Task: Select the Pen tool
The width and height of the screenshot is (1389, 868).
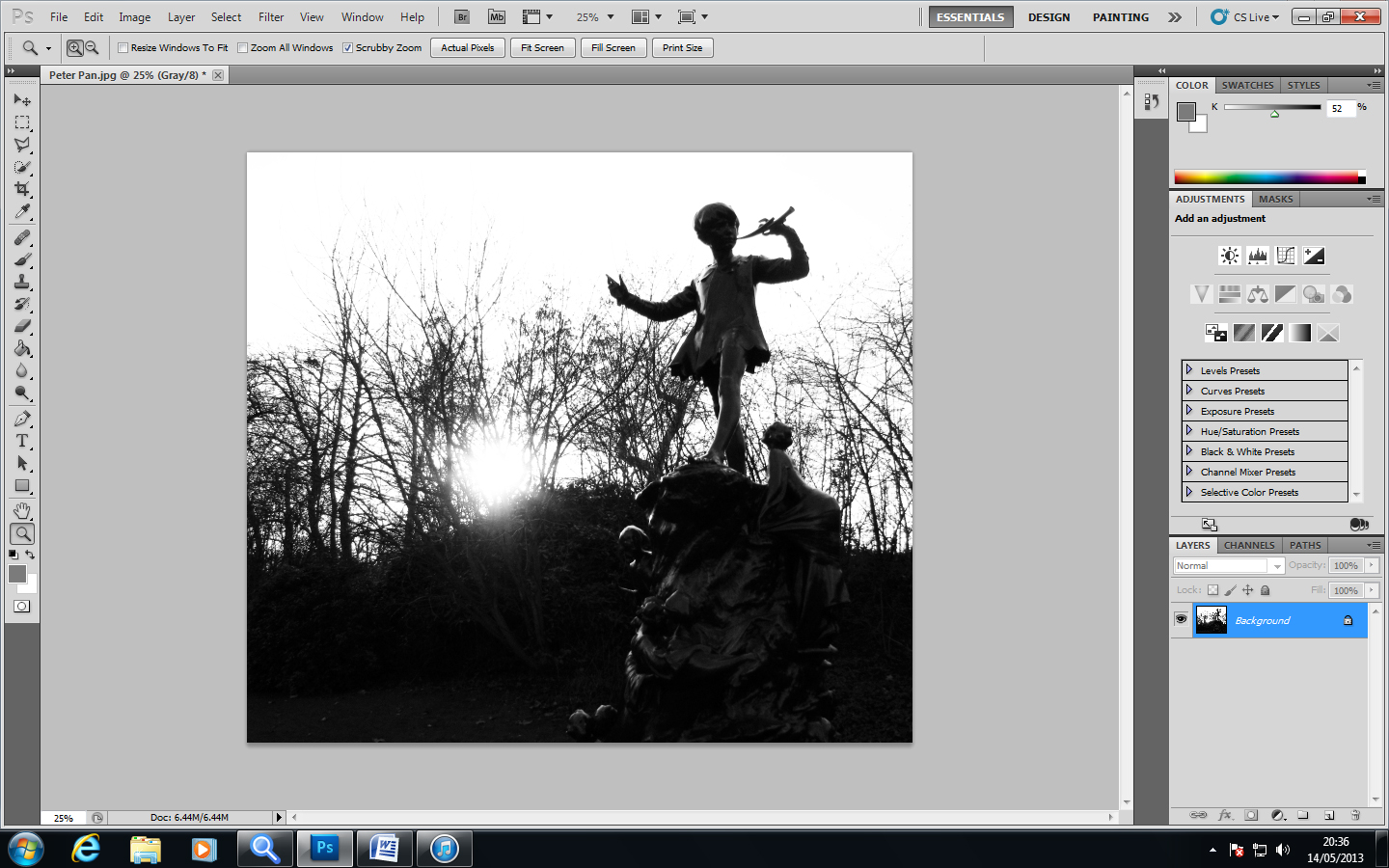Action: (22, 419)
